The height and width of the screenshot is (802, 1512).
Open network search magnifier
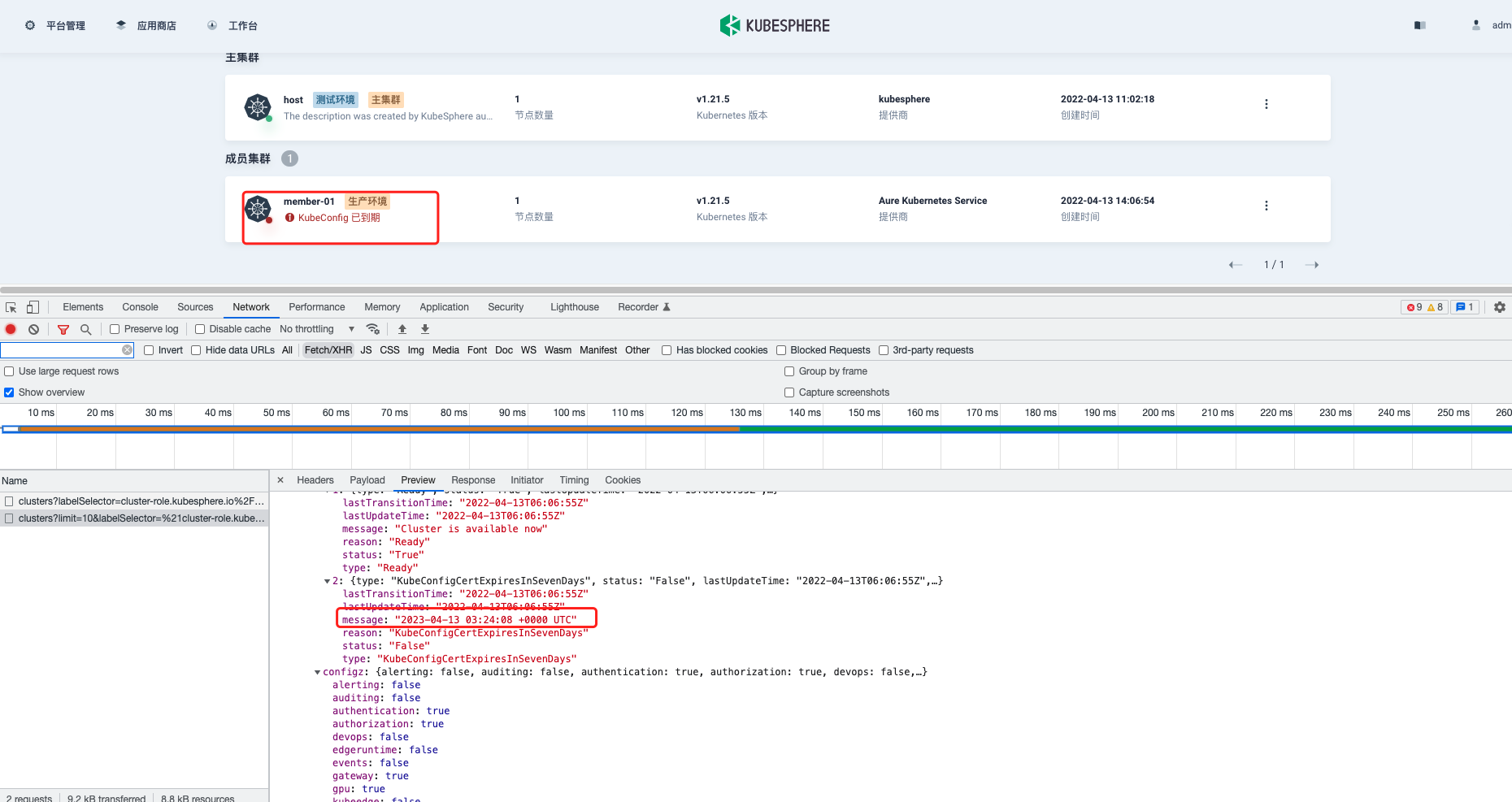(86, 329)
